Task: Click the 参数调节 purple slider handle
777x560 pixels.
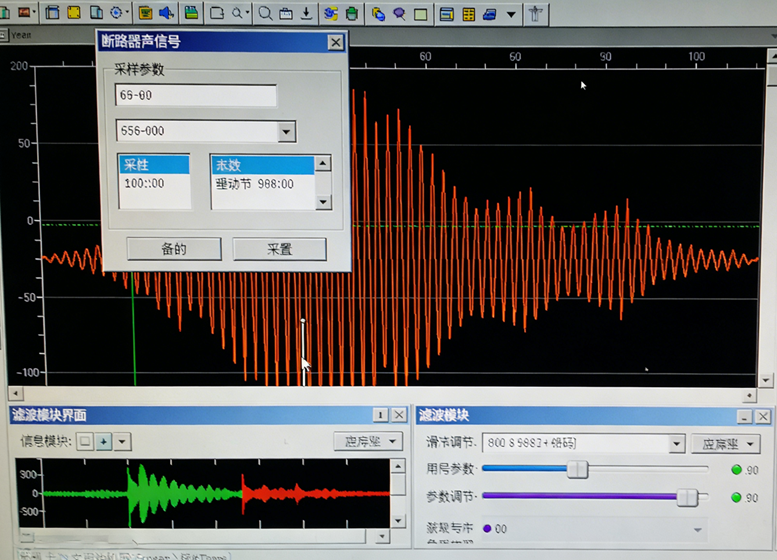Action: click(x=687, y=497)
